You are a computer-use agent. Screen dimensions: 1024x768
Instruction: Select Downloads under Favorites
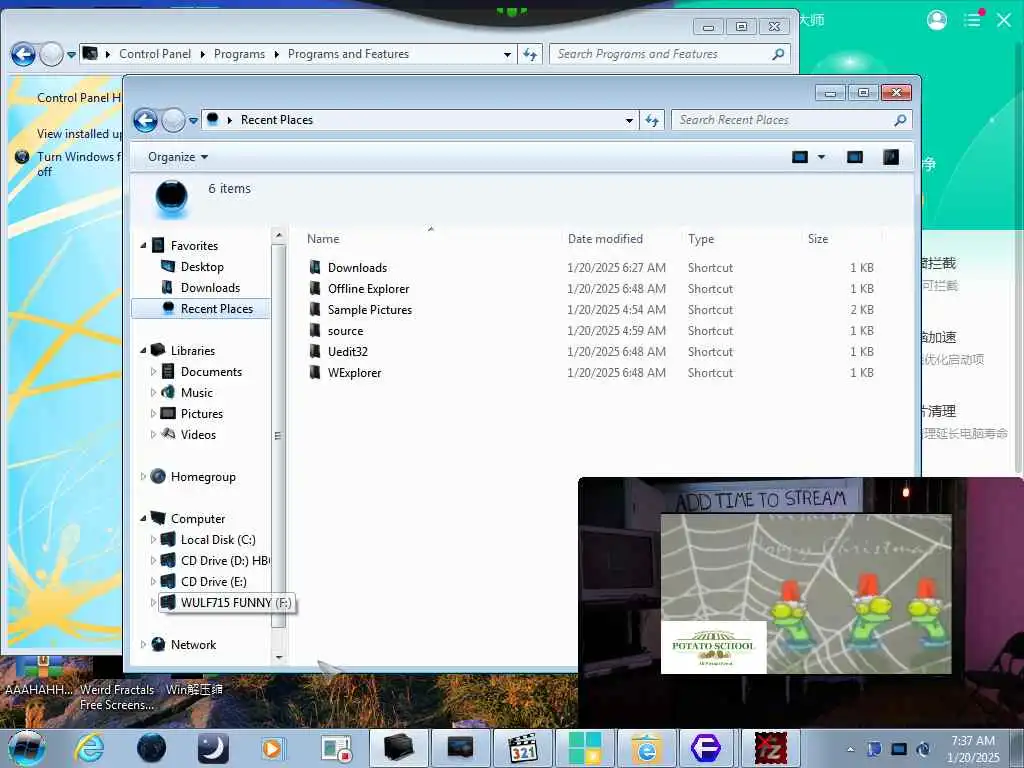click(210, 287)
